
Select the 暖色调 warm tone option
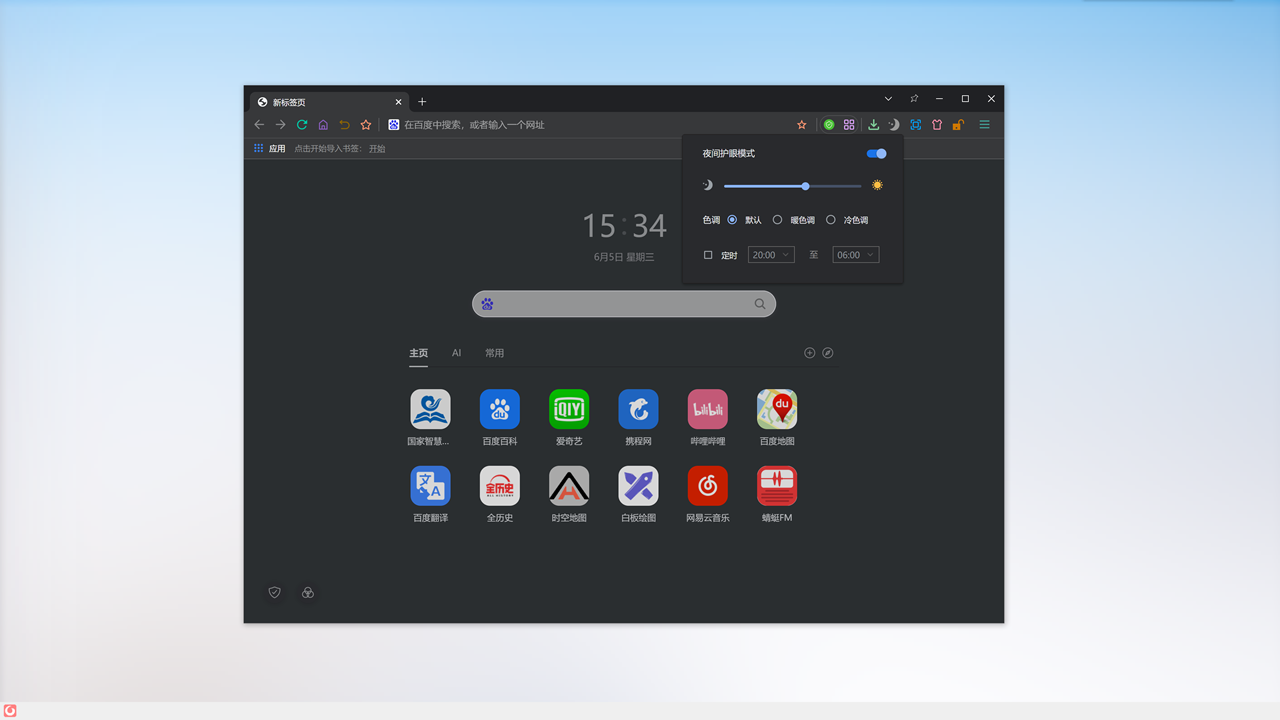[x=777, y=220]
